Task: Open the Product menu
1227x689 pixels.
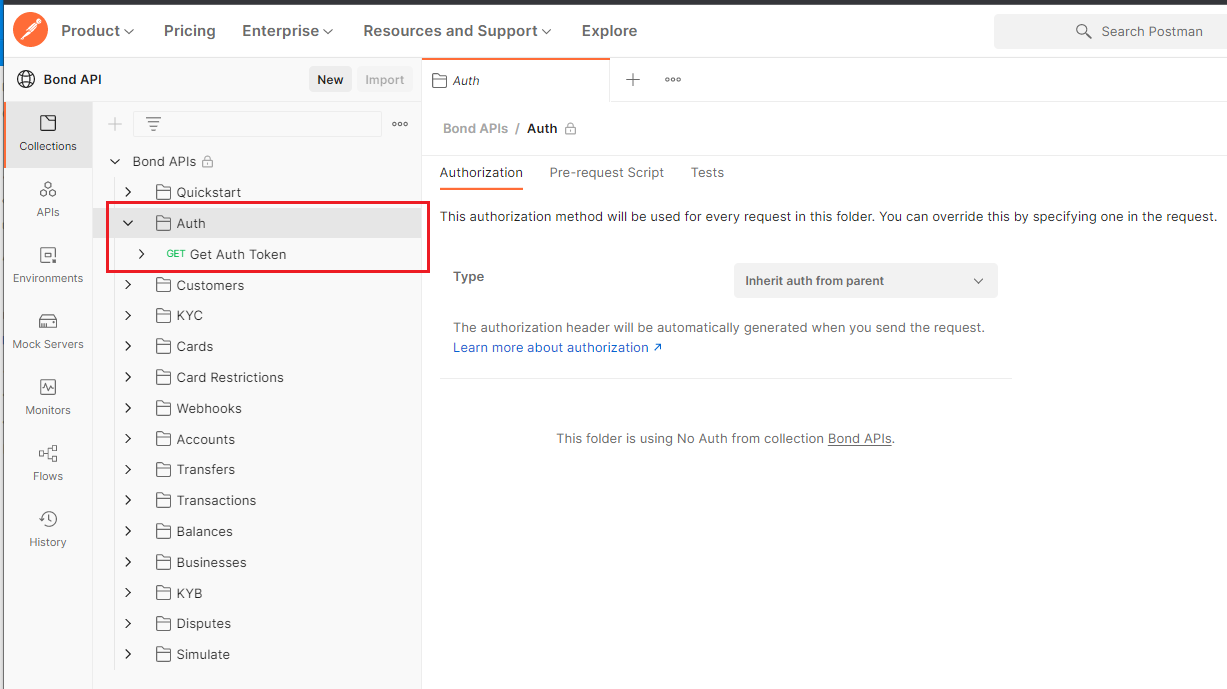Action: [x=97, y=31]
